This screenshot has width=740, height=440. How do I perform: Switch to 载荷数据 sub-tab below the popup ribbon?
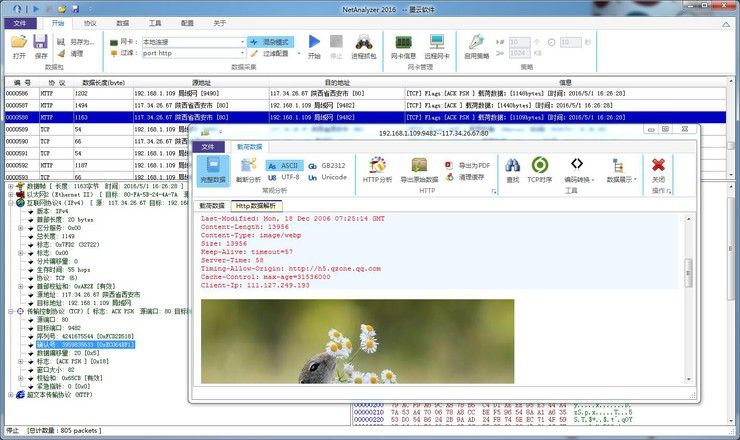(x=212, y=206)
